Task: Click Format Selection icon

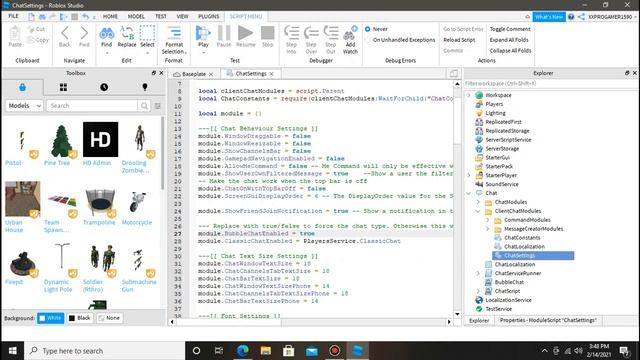Action: 174,33
